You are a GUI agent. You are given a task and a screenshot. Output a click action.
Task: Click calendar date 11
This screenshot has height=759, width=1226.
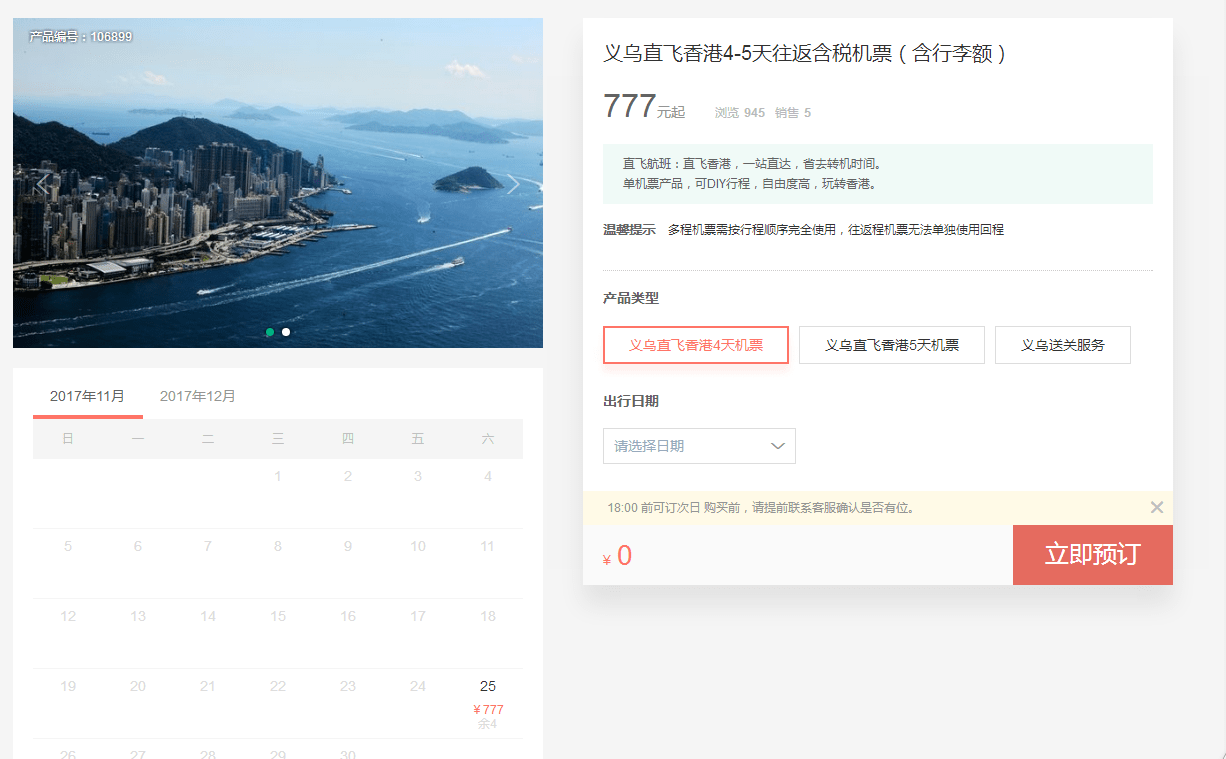488,546
